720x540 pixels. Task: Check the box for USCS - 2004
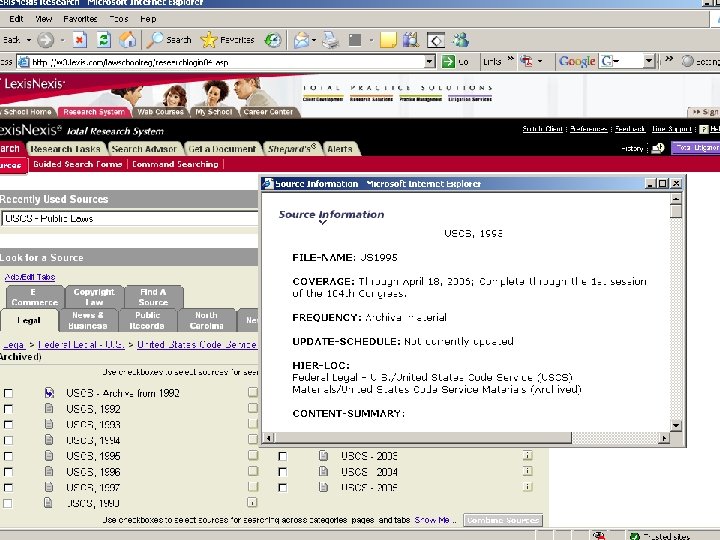(282, 472)
